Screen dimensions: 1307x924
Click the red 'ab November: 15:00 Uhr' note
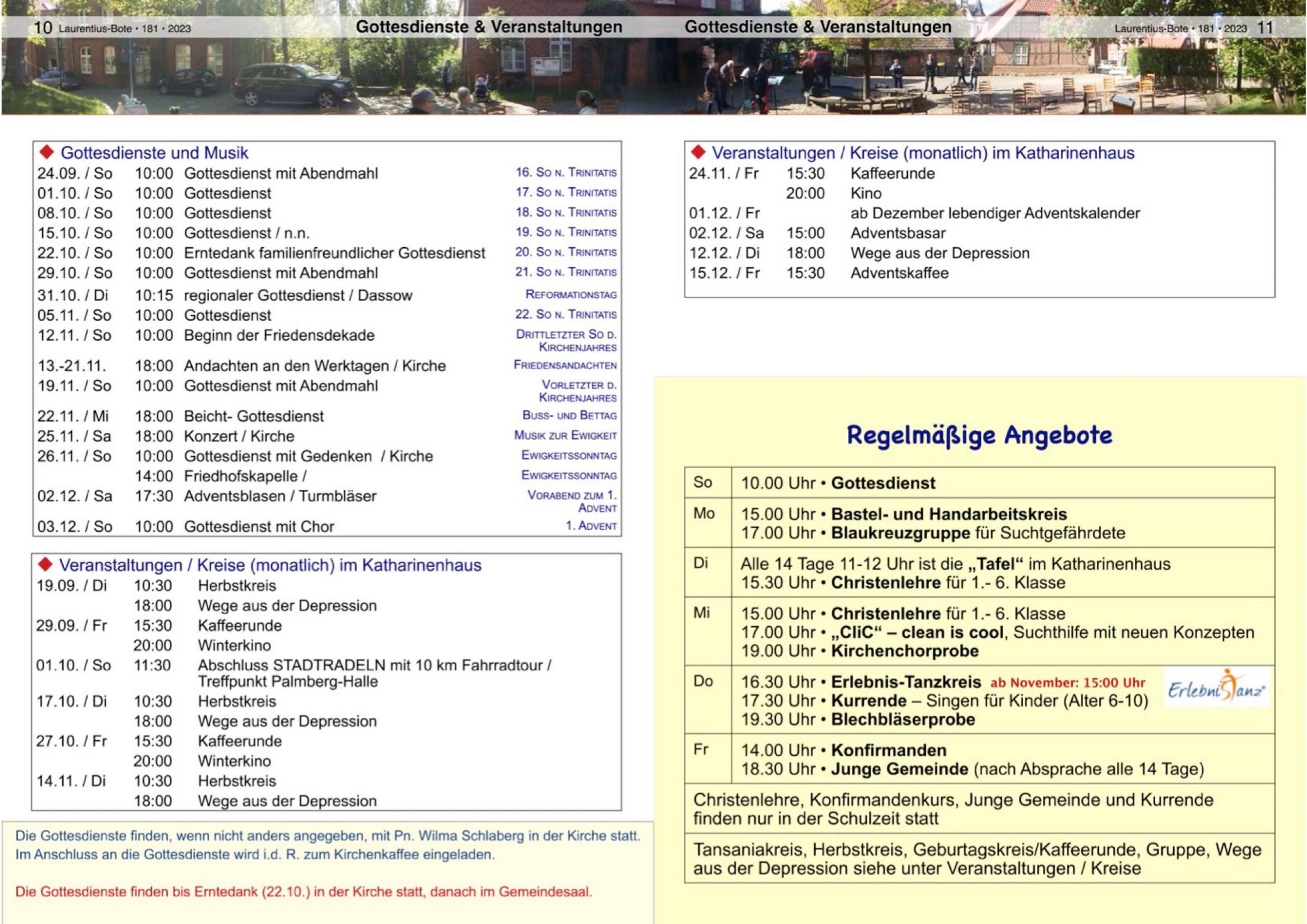pos(1068,683)
